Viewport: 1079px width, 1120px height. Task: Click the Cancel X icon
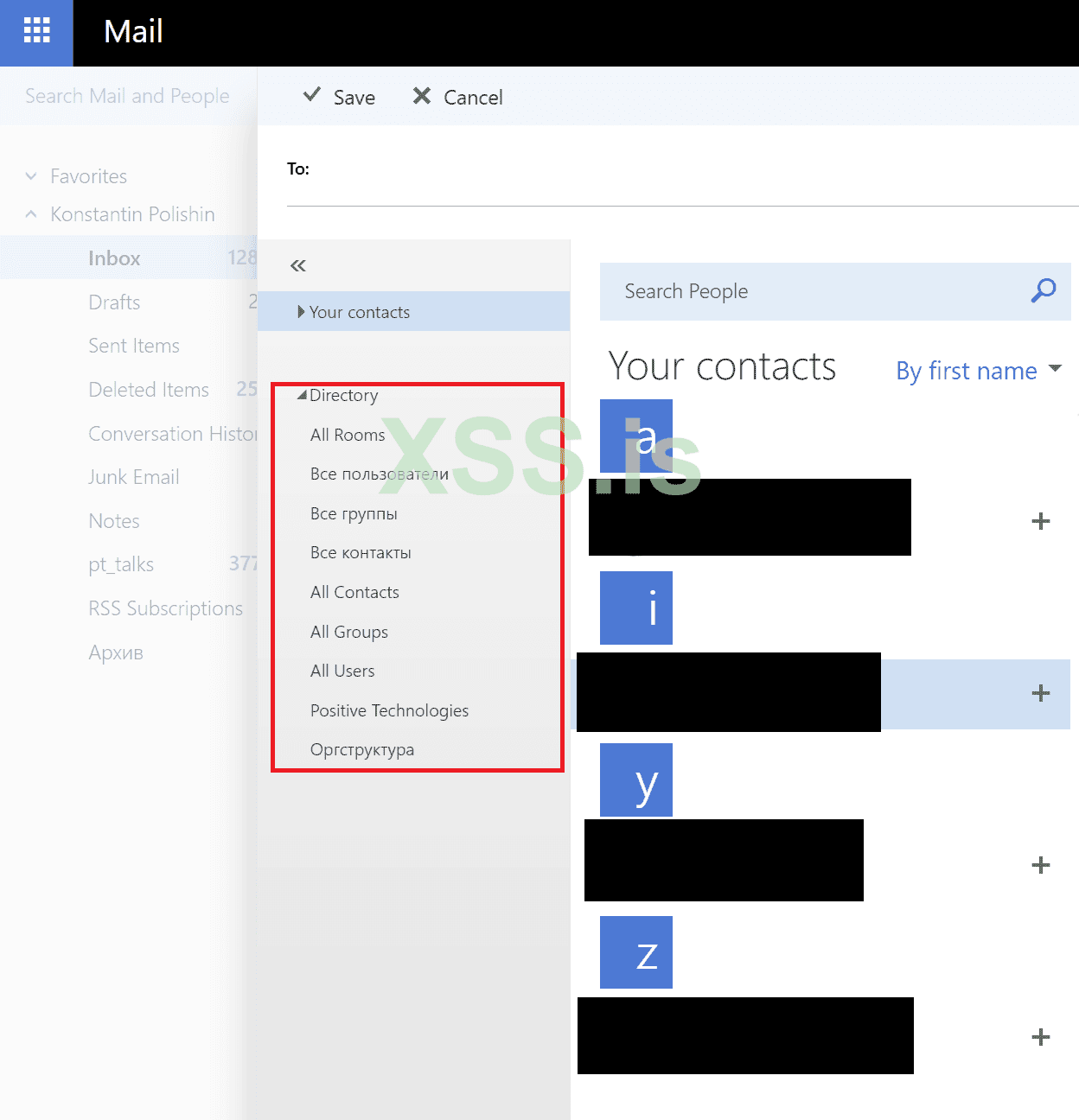click(422, 96)
